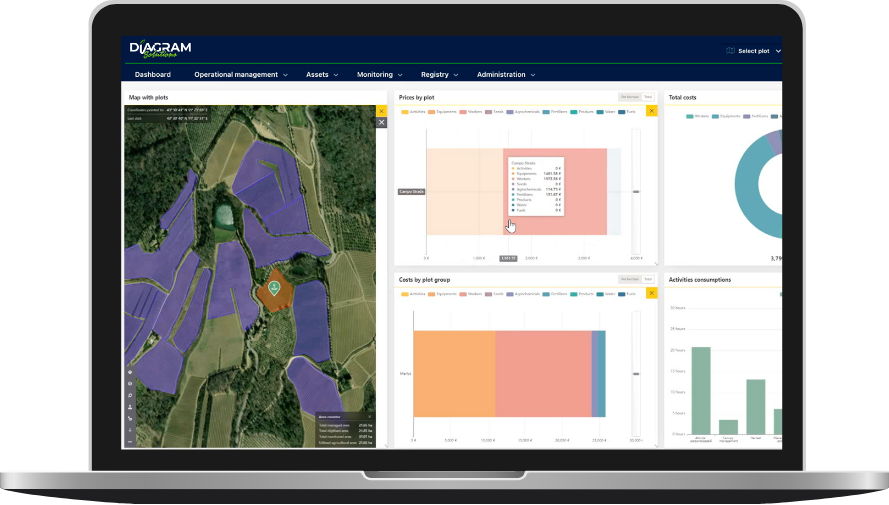
Task: Toggle Activities legend in Costs by plot group
Action: [413, 294]
